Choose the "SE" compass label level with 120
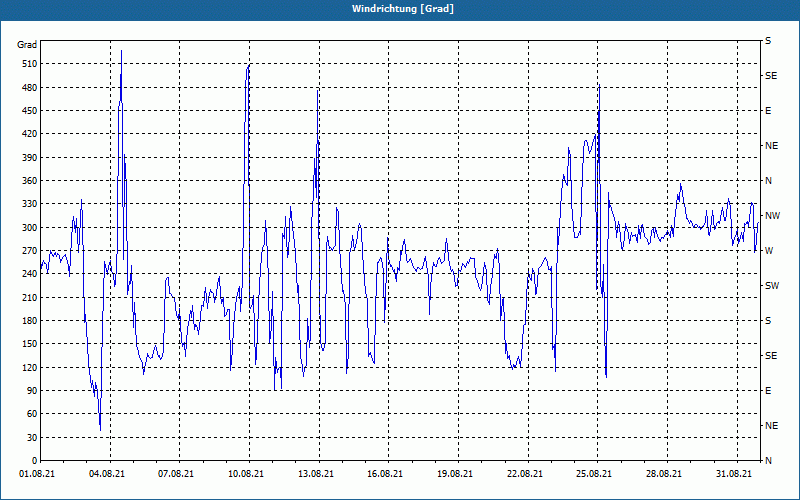 point(771,356)
